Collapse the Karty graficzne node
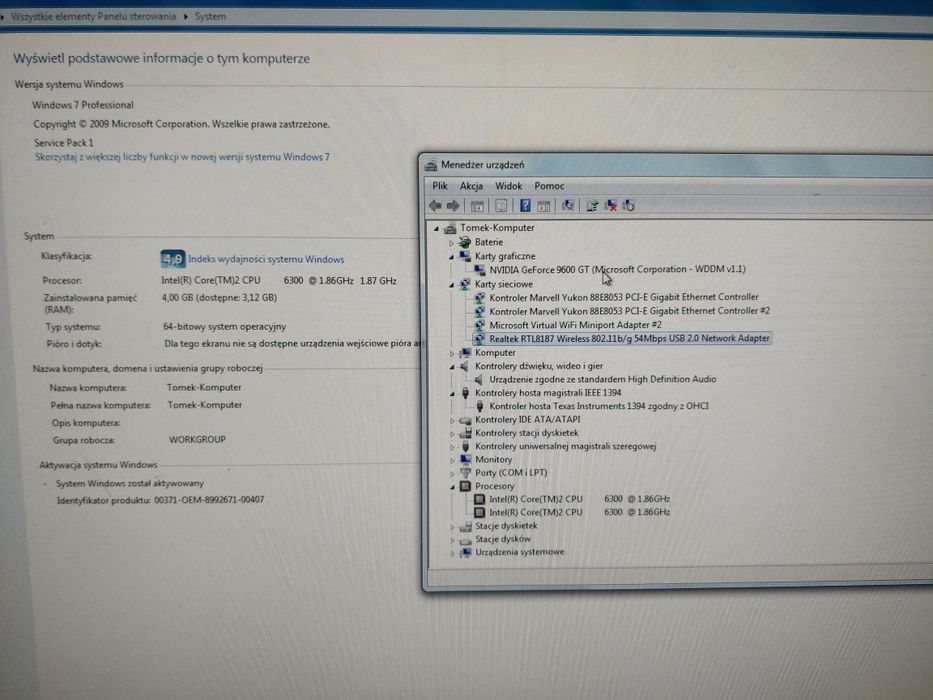Image resolution: width=933 pixels, height=700 pixels. pyautogui.click(x=452, y=257)
